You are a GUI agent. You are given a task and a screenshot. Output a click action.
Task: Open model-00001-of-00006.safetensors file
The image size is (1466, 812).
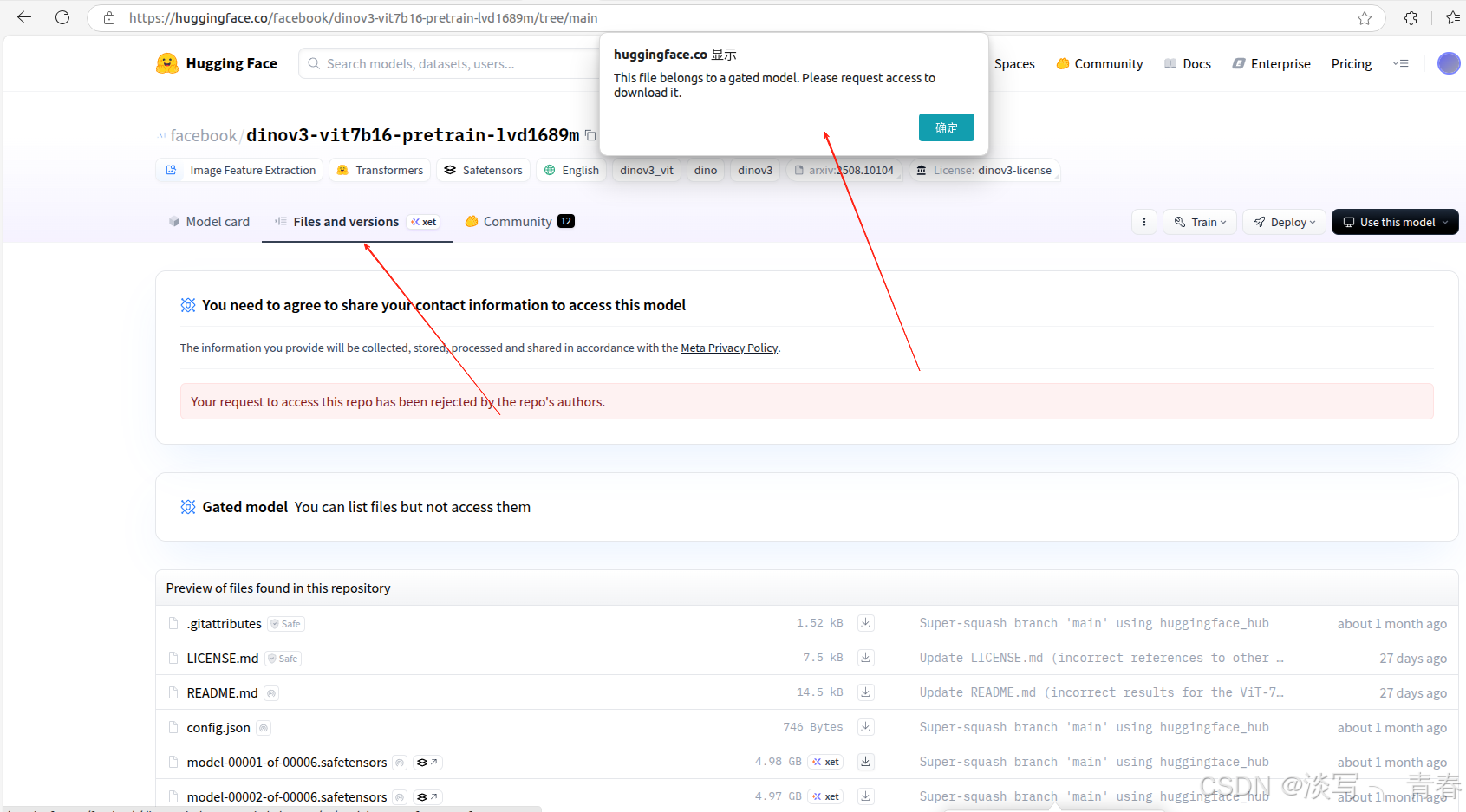[x=287, y=762]
